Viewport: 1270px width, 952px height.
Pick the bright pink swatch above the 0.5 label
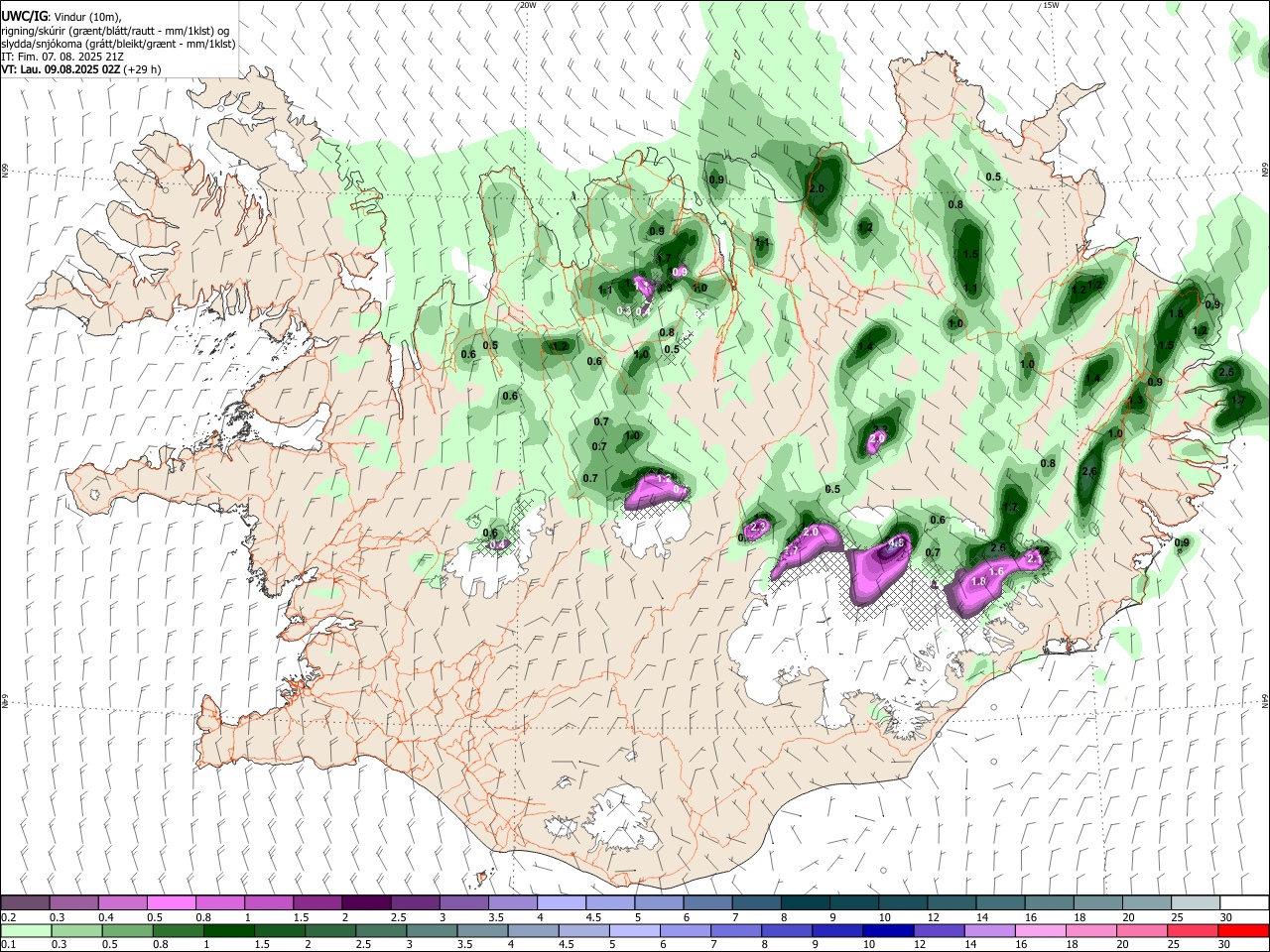click(171, 902)
